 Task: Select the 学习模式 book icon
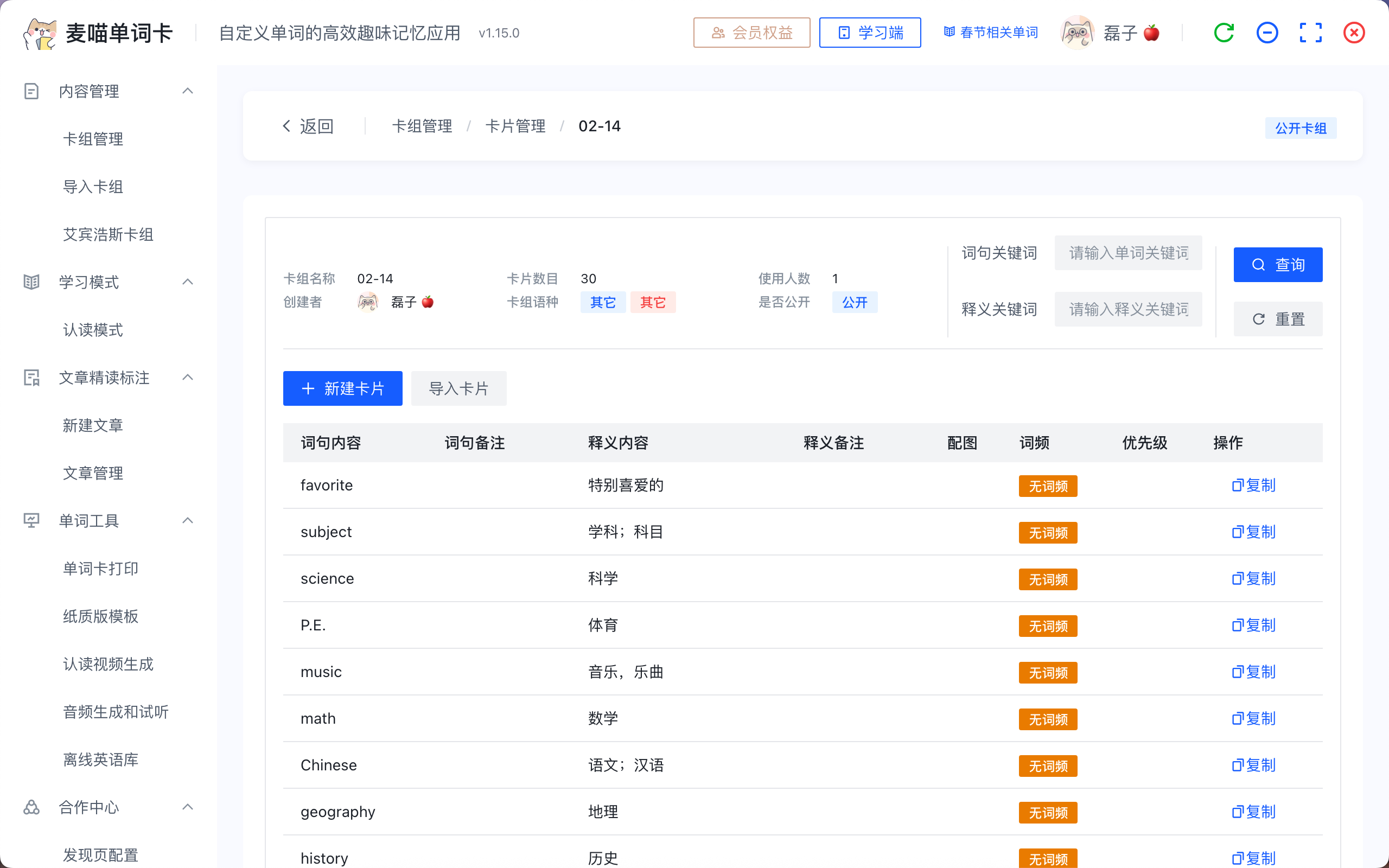point(31,282)
